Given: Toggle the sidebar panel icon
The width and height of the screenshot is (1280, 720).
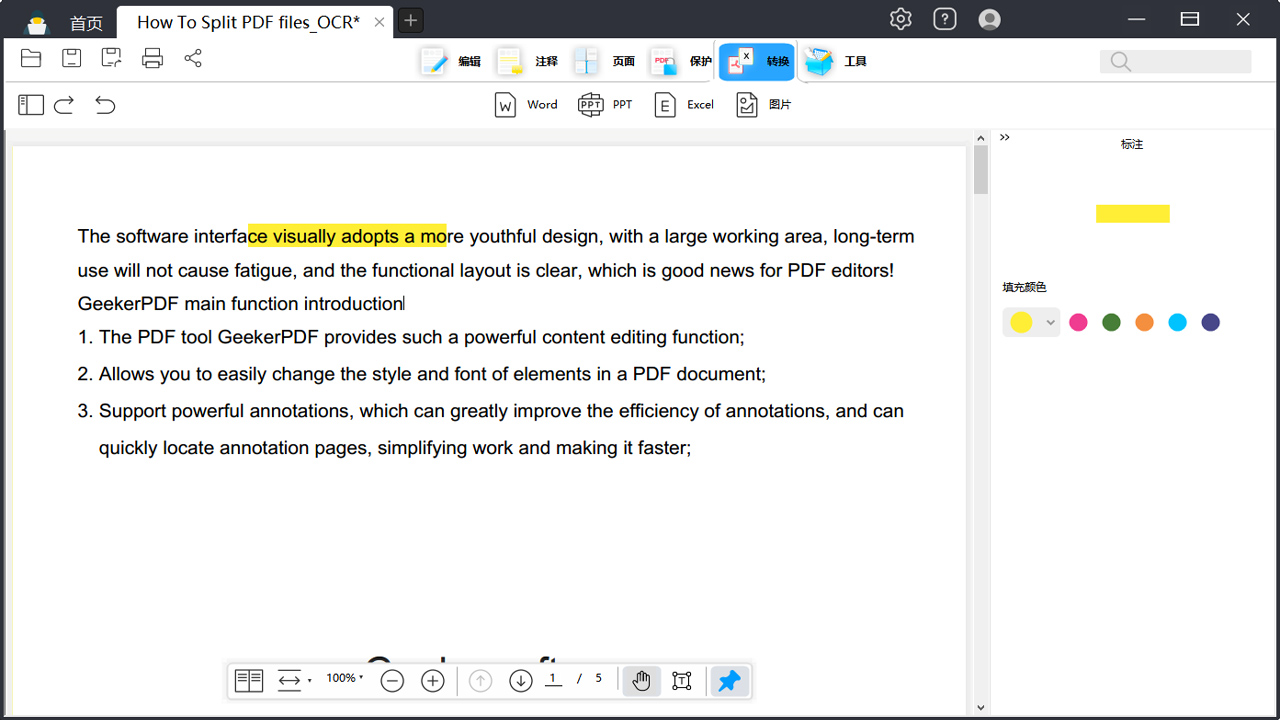Looking at the screenshot, I should pos(31,104).
